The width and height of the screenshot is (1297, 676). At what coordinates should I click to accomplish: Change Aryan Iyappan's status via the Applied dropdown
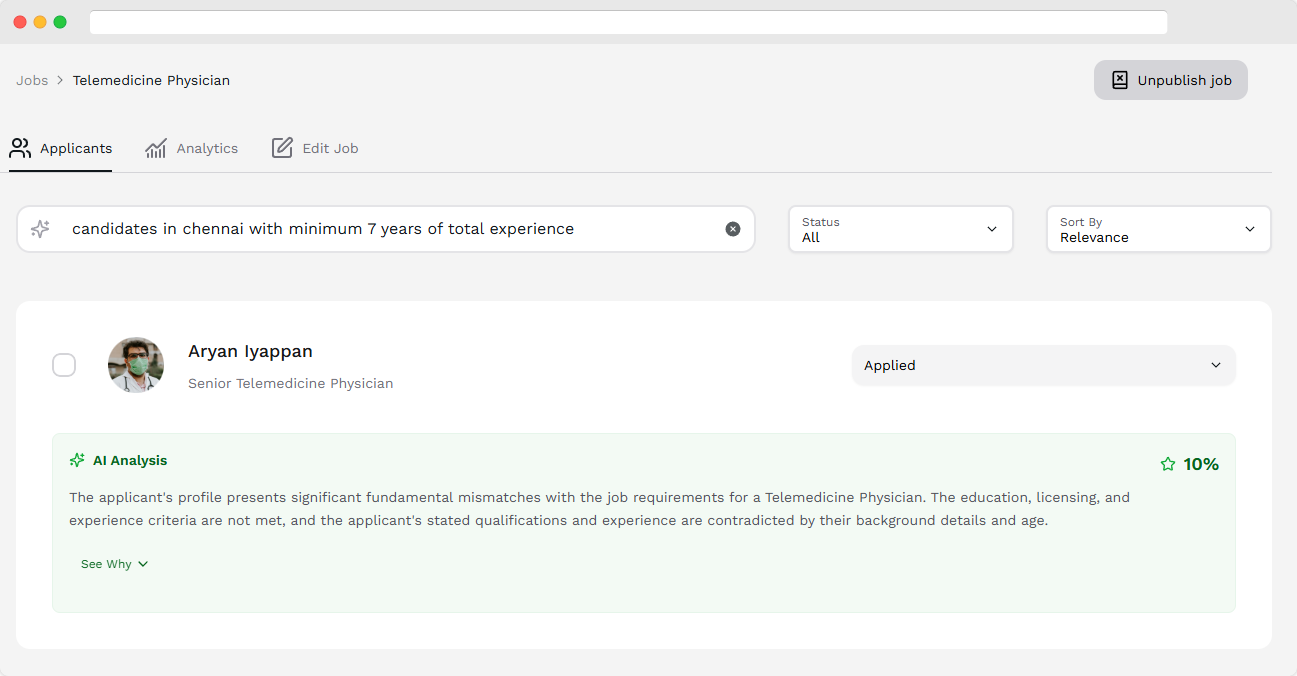tap(1043, 365)
